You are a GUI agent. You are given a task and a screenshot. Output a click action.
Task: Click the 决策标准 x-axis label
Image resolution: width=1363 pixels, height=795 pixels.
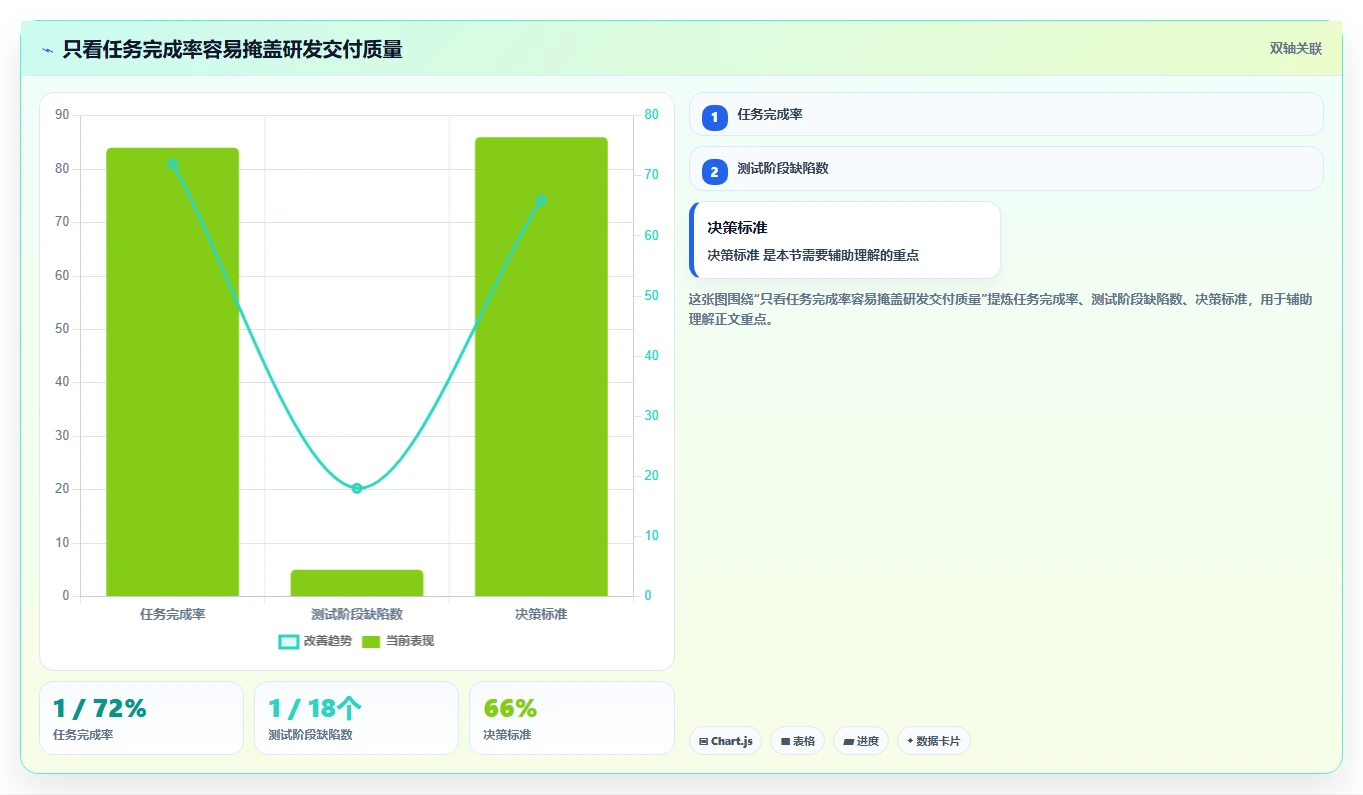point(541,614)
